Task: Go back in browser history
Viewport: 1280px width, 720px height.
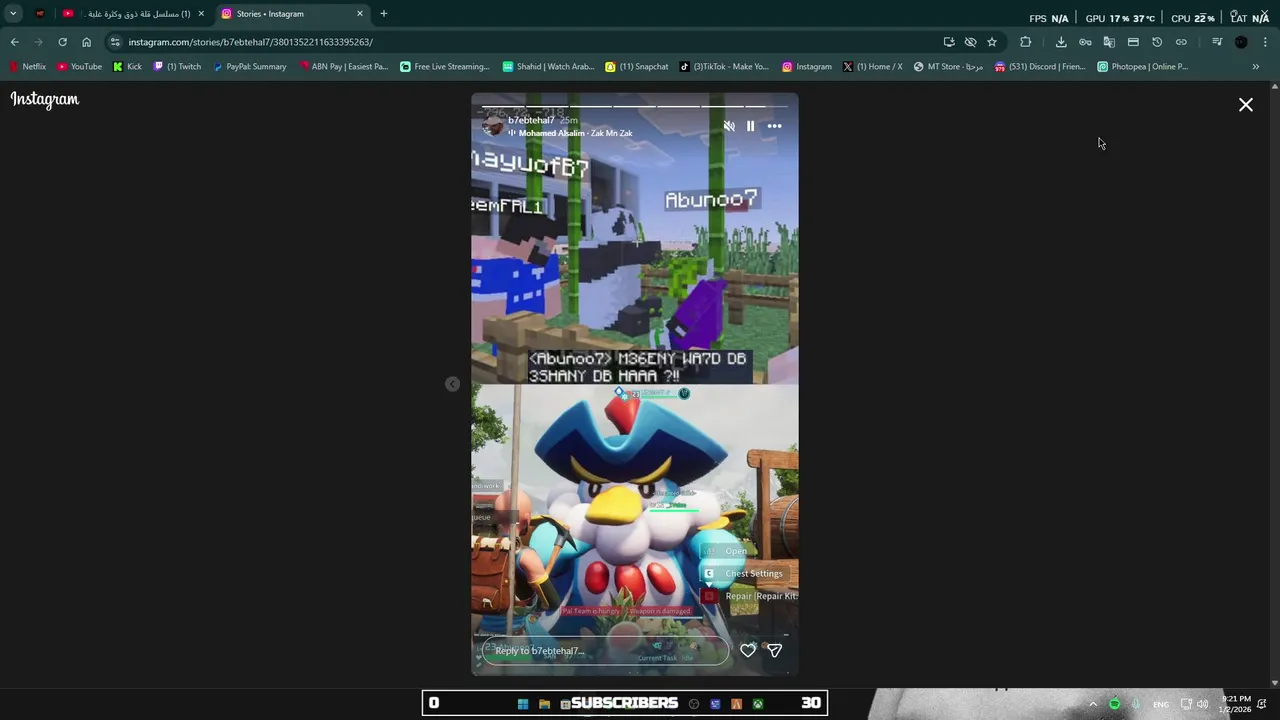Action: coord(14,42)
